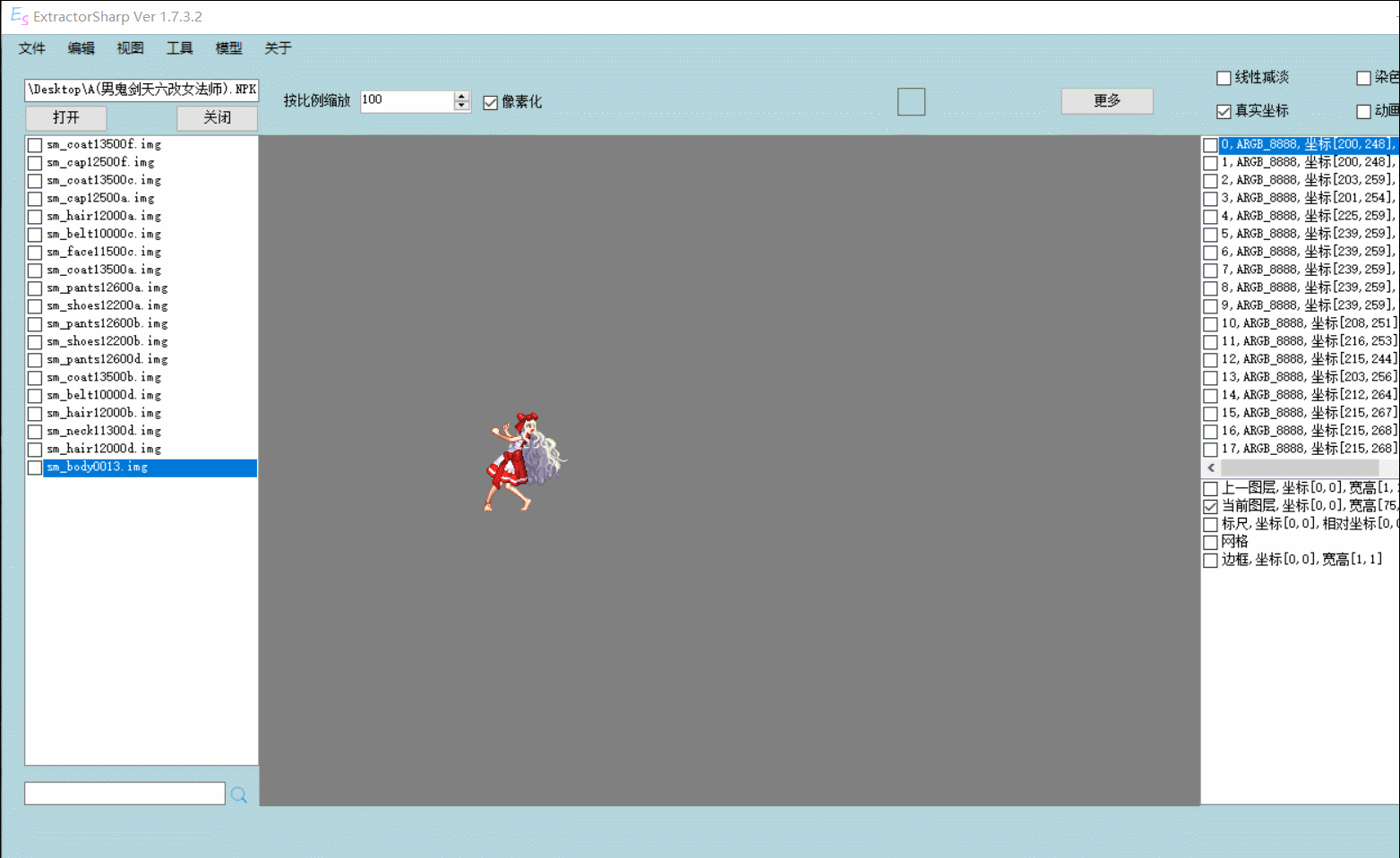The image size is (1400, 858).
Task: Check the box beside sm_coat13500a.img
Action: 35,270
